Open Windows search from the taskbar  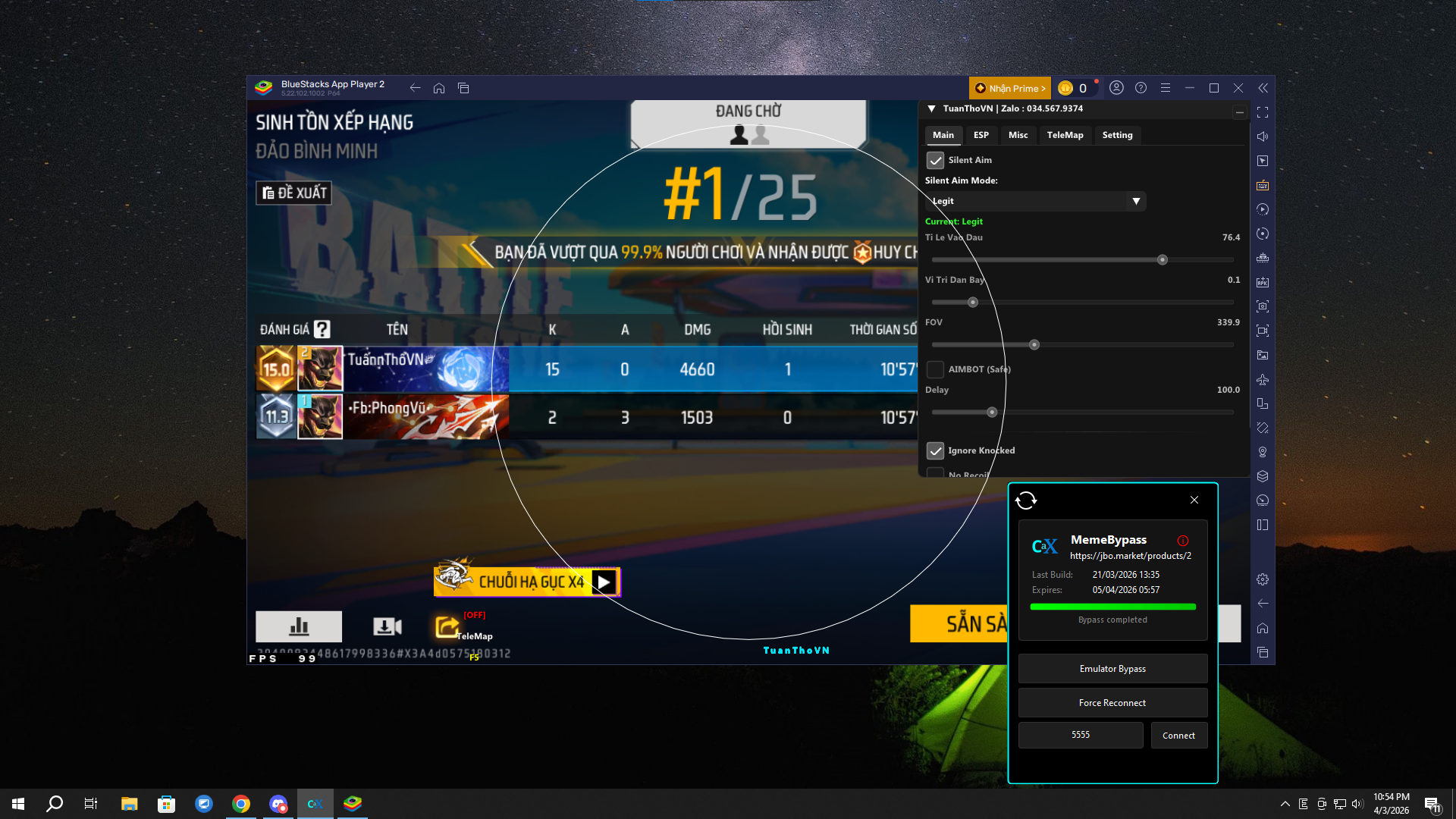[55, 804]
